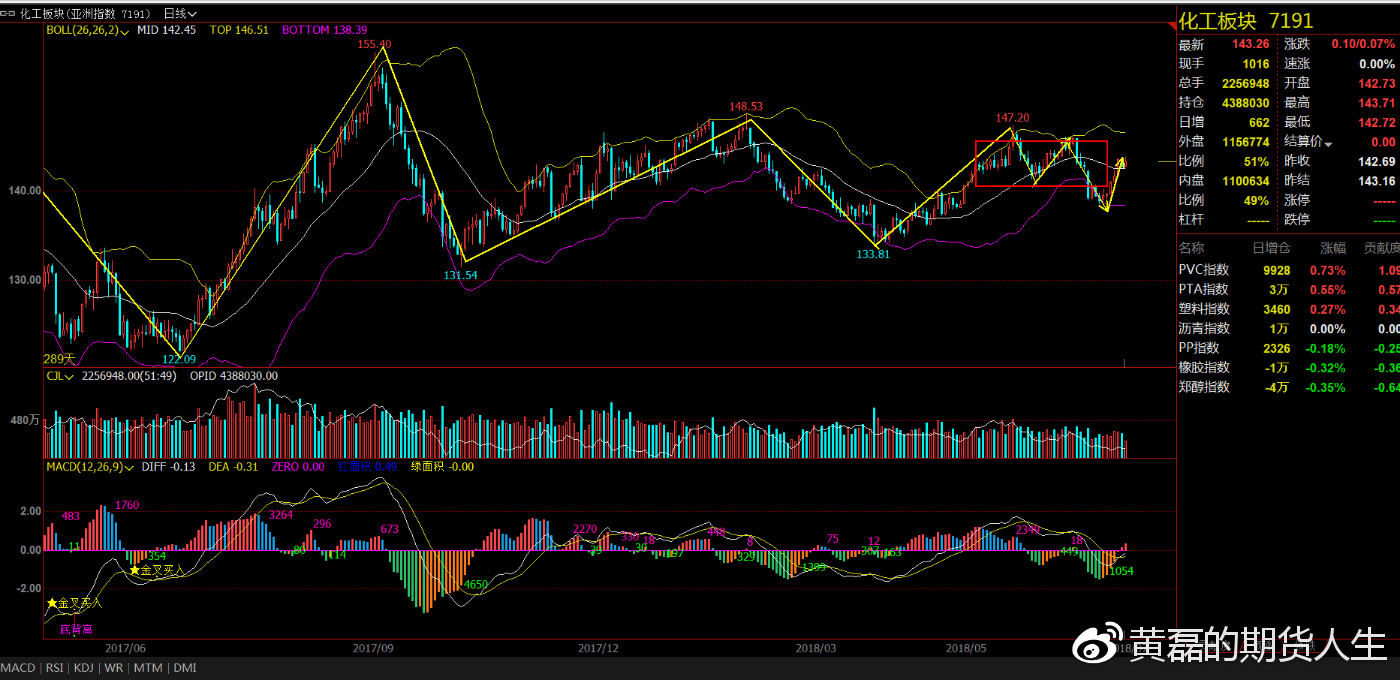Click the 最新 price value 143.26
The width and height of the screenshot is (1400, 680).
point(1250,44)
